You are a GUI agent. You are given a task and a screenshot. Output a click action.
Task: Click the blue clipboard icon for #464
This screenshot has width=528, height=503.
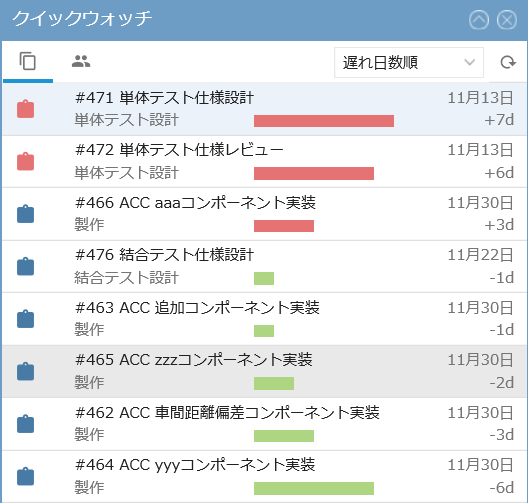(x=26, y=476)
